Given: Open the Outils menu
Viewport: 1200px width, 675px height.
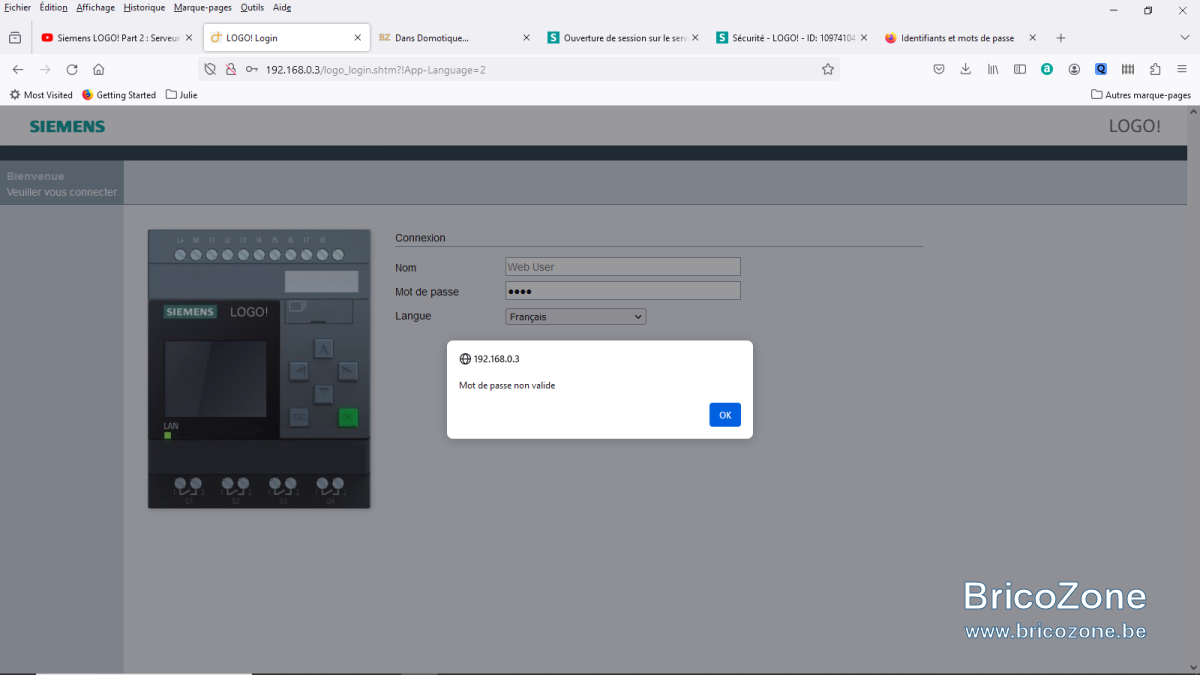Looking at the screenshot, I should pyautogui.click(x=252, y=7).
